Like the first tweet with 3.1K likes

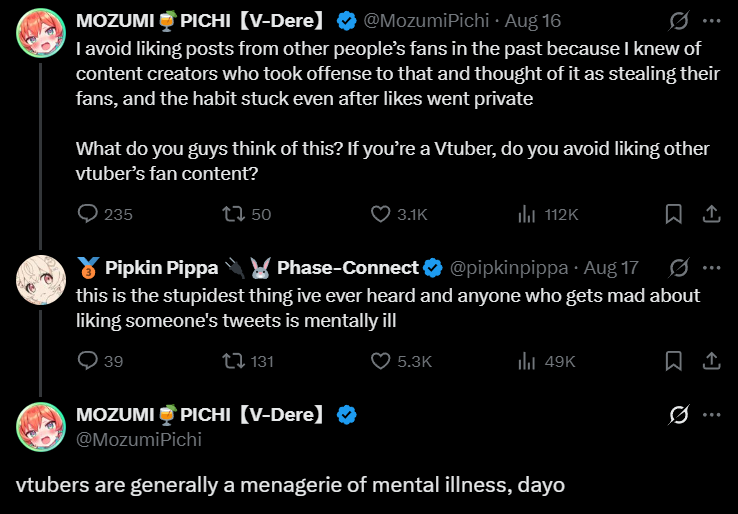point(399,215)
